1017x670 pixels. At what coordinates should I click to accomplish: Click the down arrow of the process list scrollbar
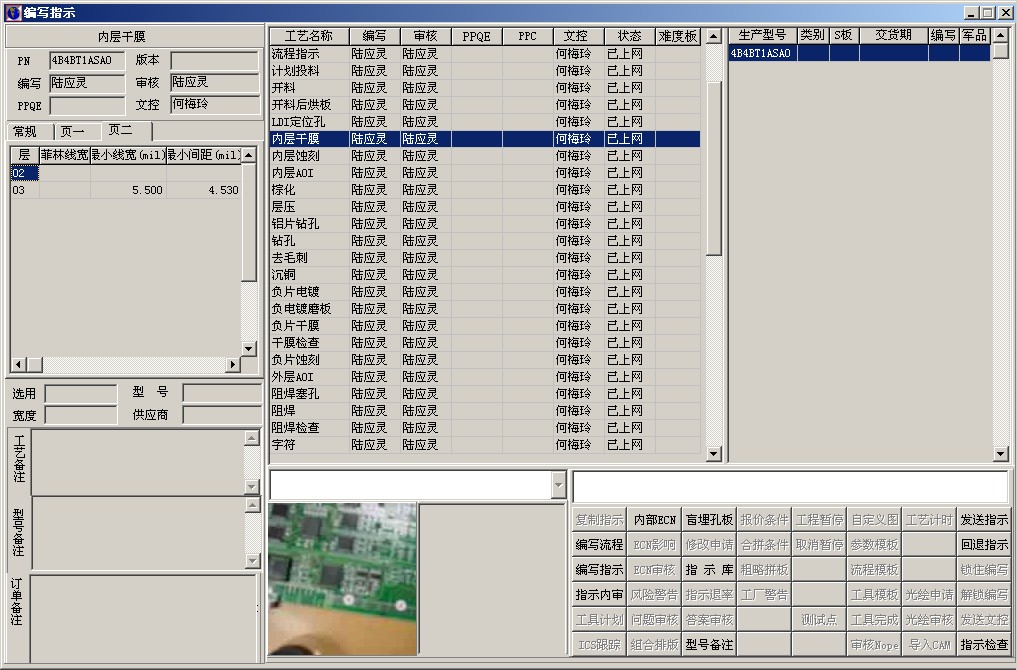713,454
